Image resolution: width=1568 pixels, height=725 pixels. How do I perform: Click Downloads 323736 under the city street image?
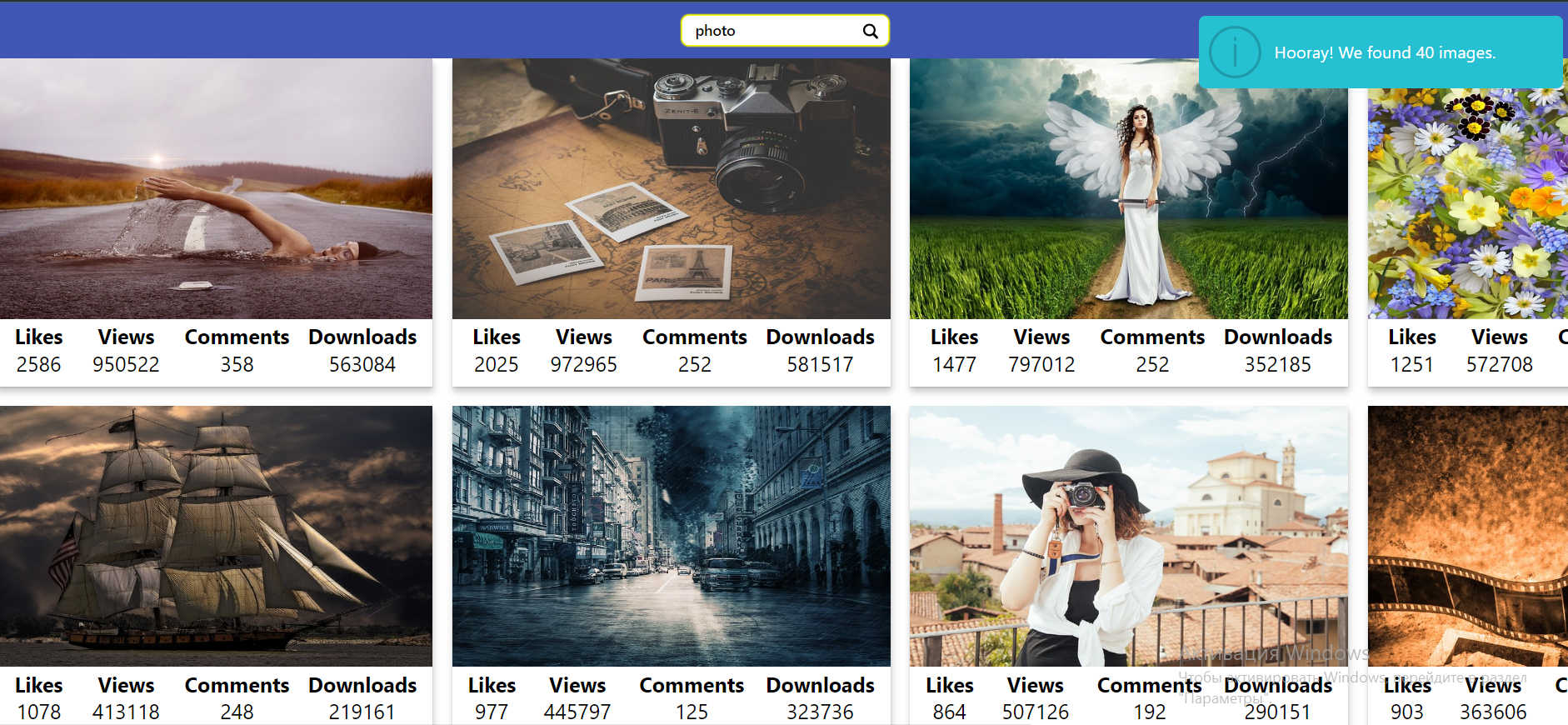[x=821, y=712]
